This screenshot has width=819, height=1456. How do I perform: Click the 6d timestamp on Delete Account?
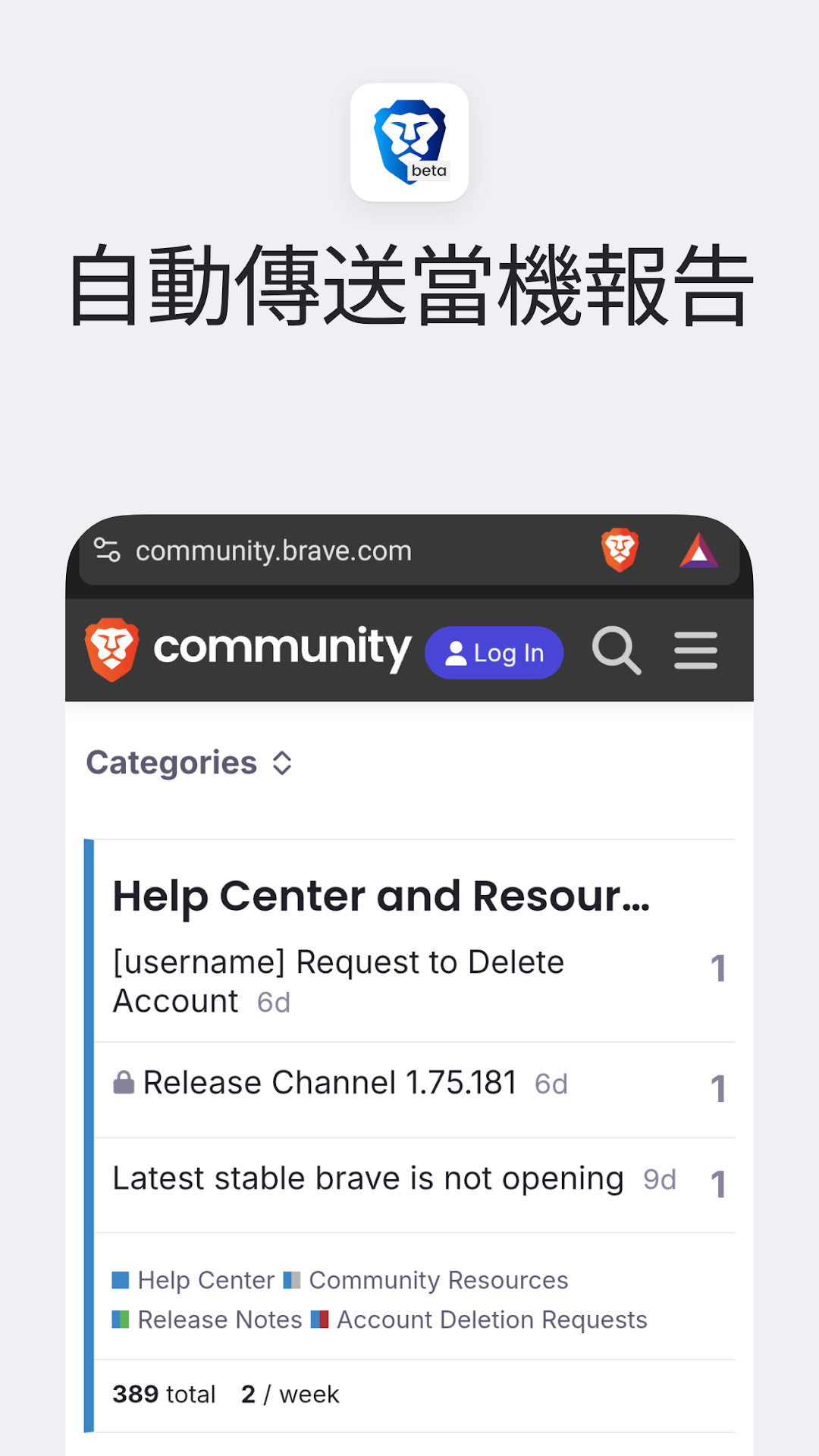[274, 1003]
